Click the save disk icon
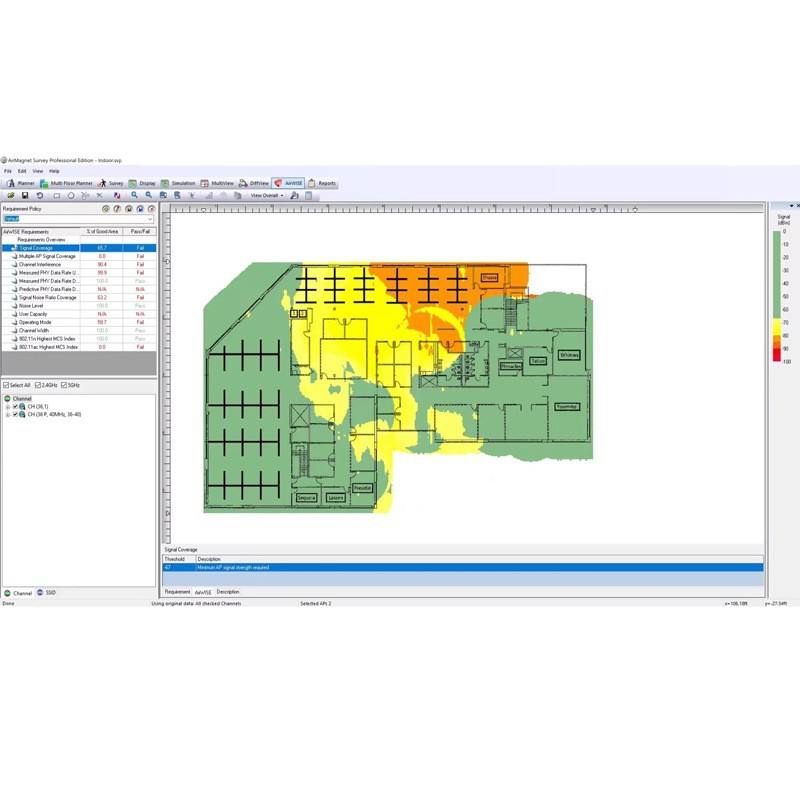This screenshot has width=800, height=800. point(24,195)
